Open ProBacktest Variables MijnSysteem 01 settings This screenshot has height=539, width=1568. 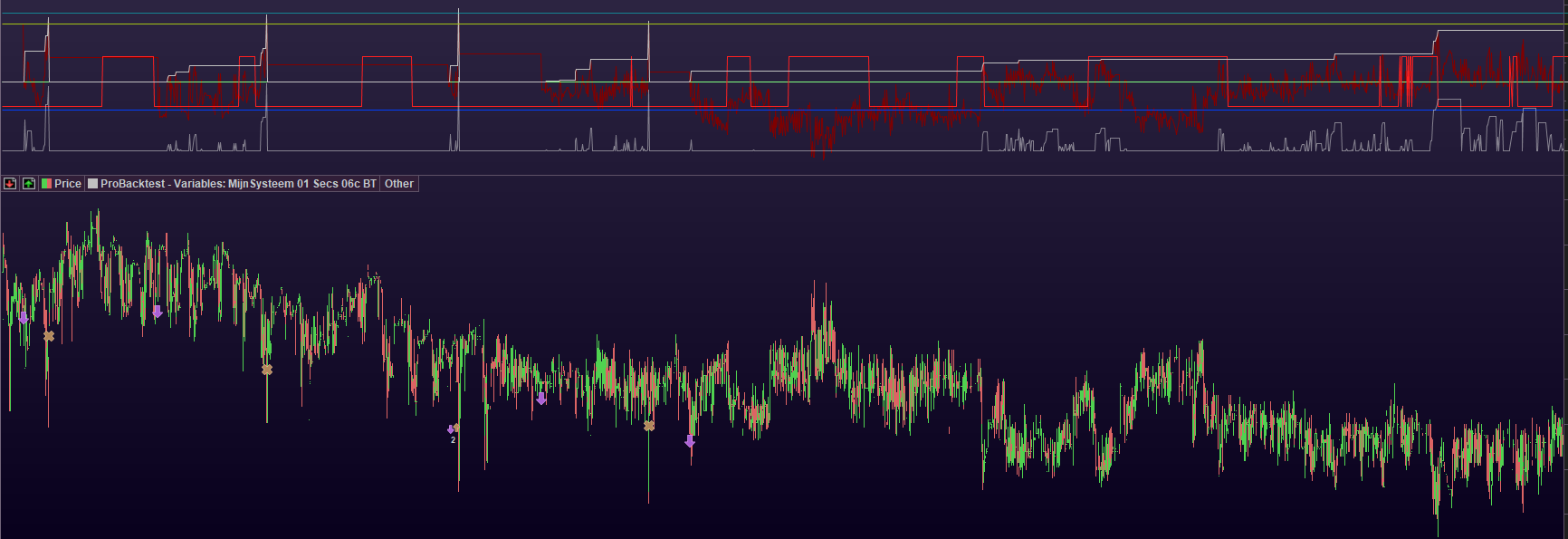[233, 184]
